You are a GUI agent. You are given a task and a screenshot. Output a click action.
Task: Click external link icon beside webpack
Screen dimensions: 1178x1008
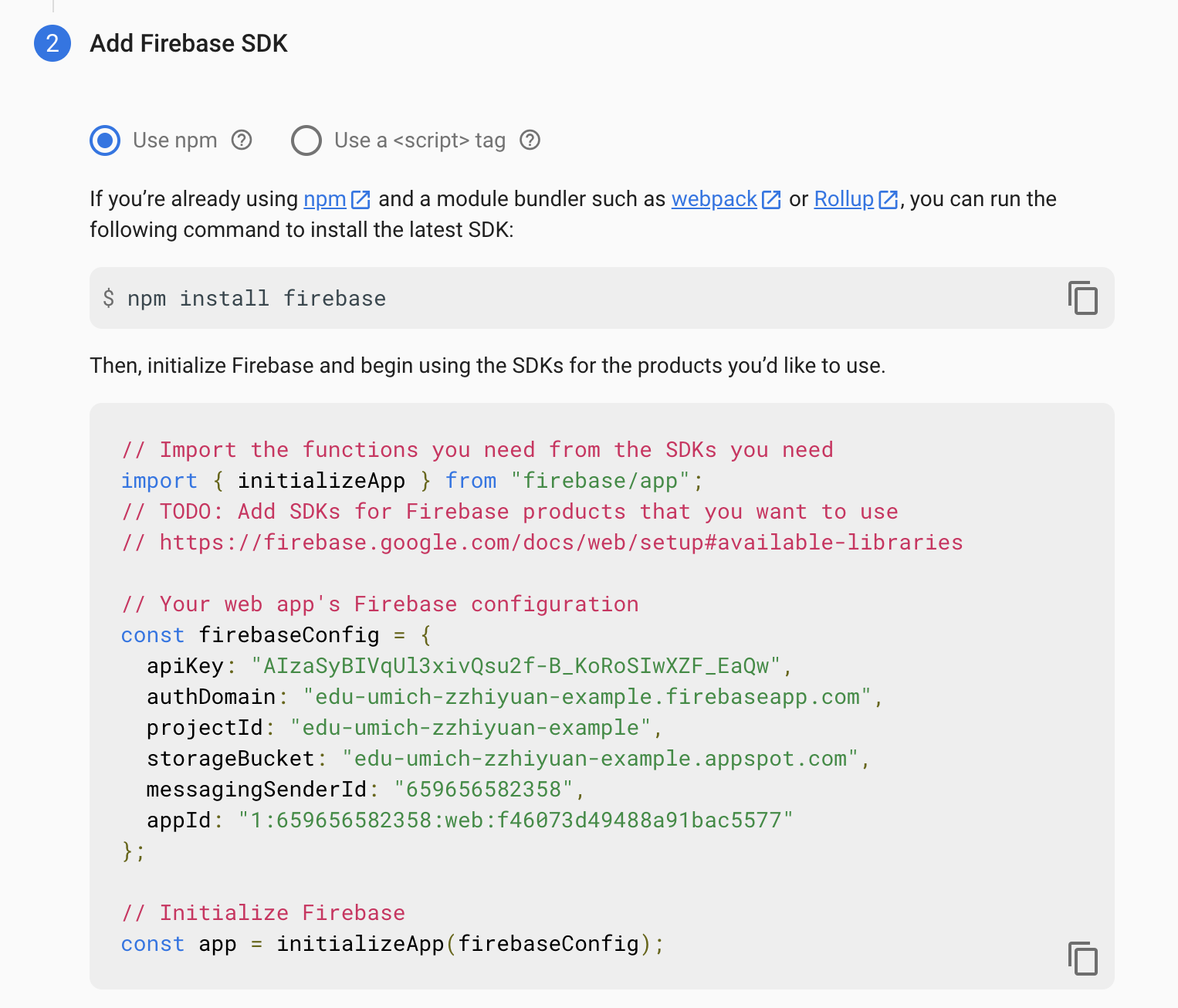tap(771, 199)
